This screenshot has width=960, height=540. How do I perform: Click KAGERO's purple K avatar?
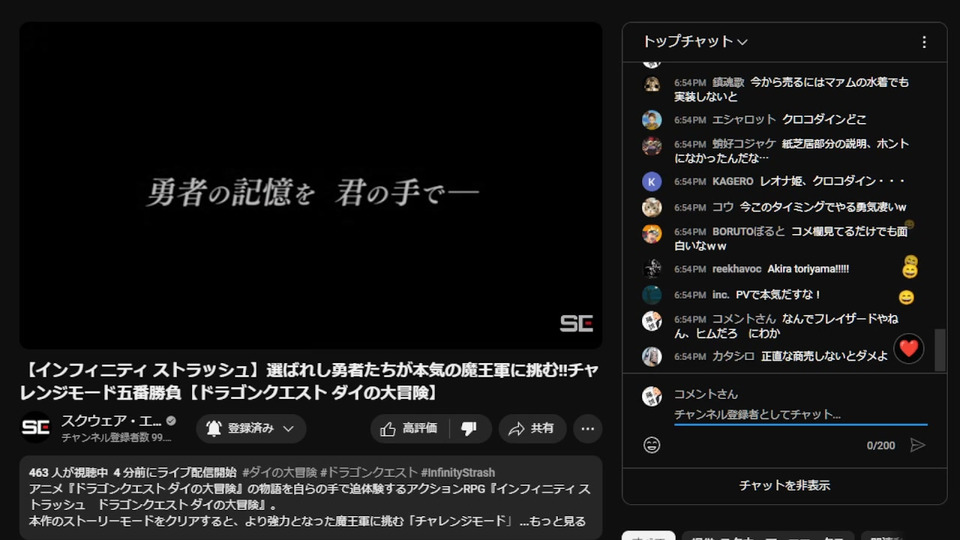click(651, 182)
